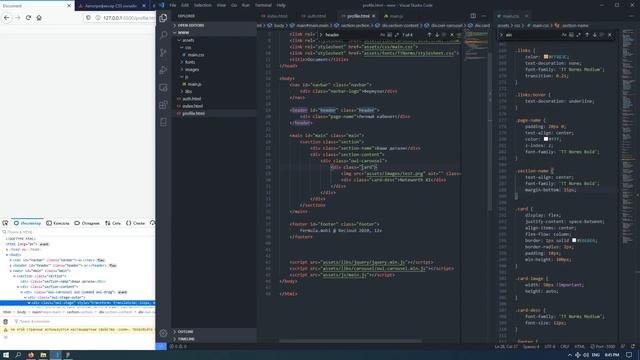Open the Run and Debug view
Image resolution: width=640 pixels, height=360 pixels.
(x=163, y=70)
